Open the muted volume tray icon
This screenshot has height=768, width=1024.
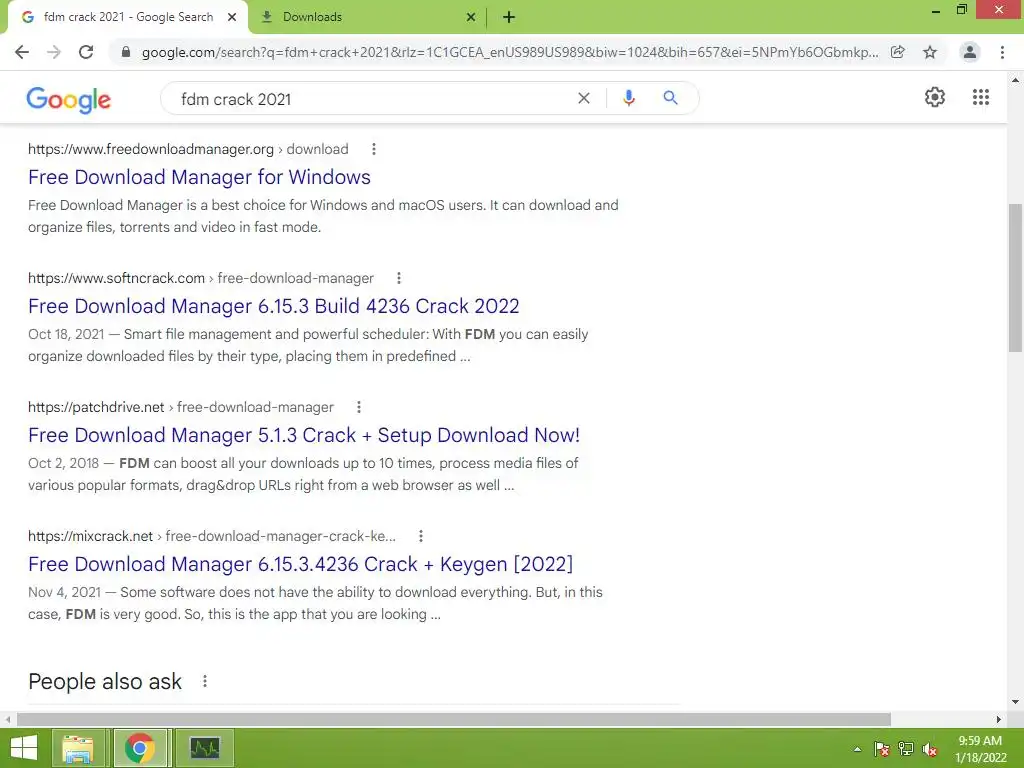click(930, 749)
